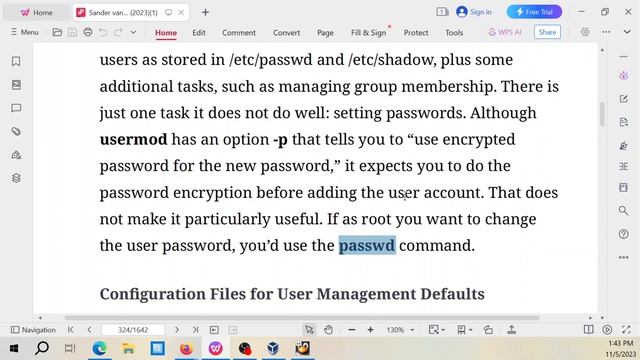The height and width of the screenshot is (360, 640).
Task: Open the Attachments paperclip panel
Action: click(x=16, y=131)
